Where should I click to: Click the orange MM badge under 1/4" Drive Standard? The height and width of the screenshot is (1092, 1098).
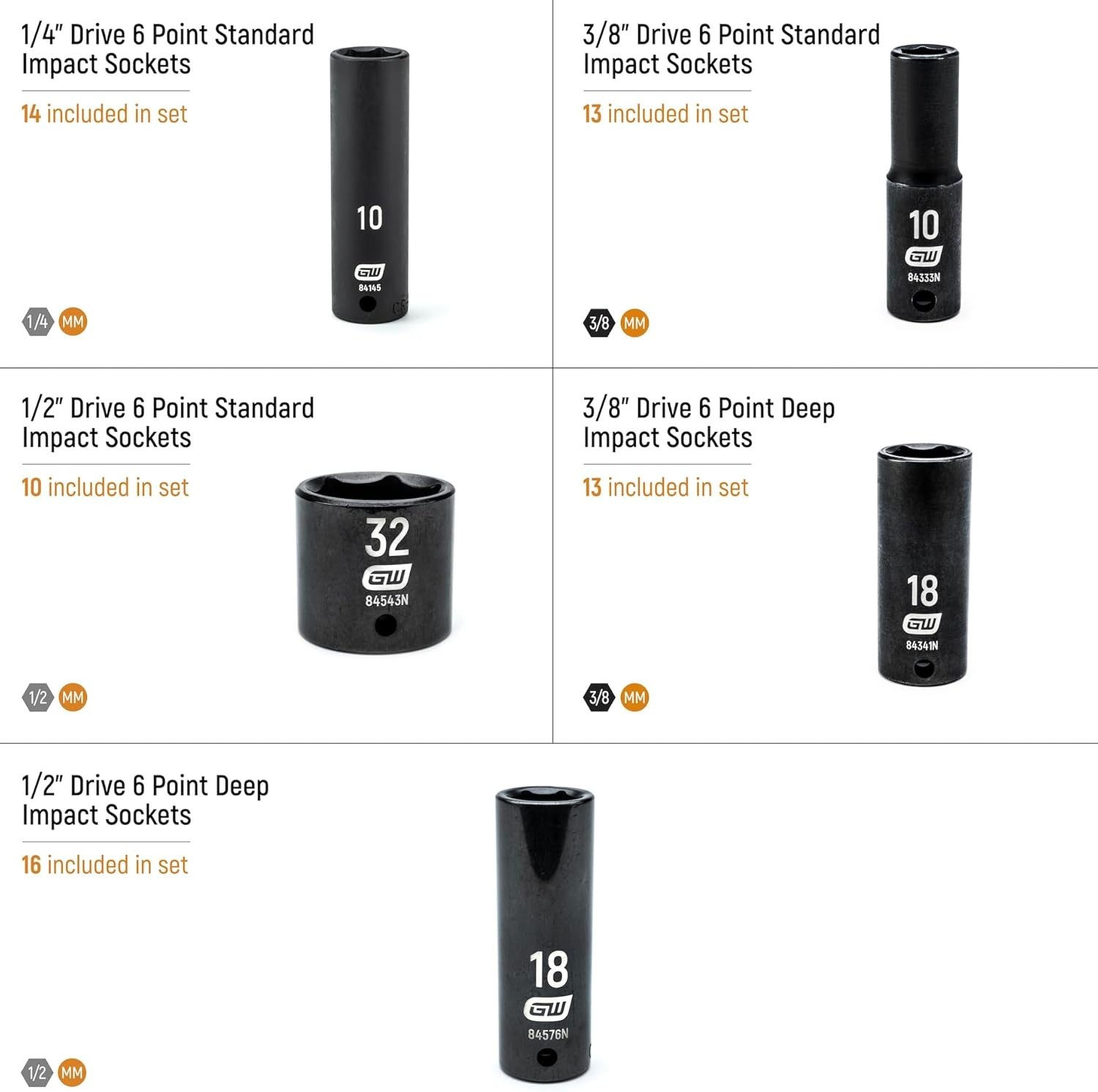(72, 321)
